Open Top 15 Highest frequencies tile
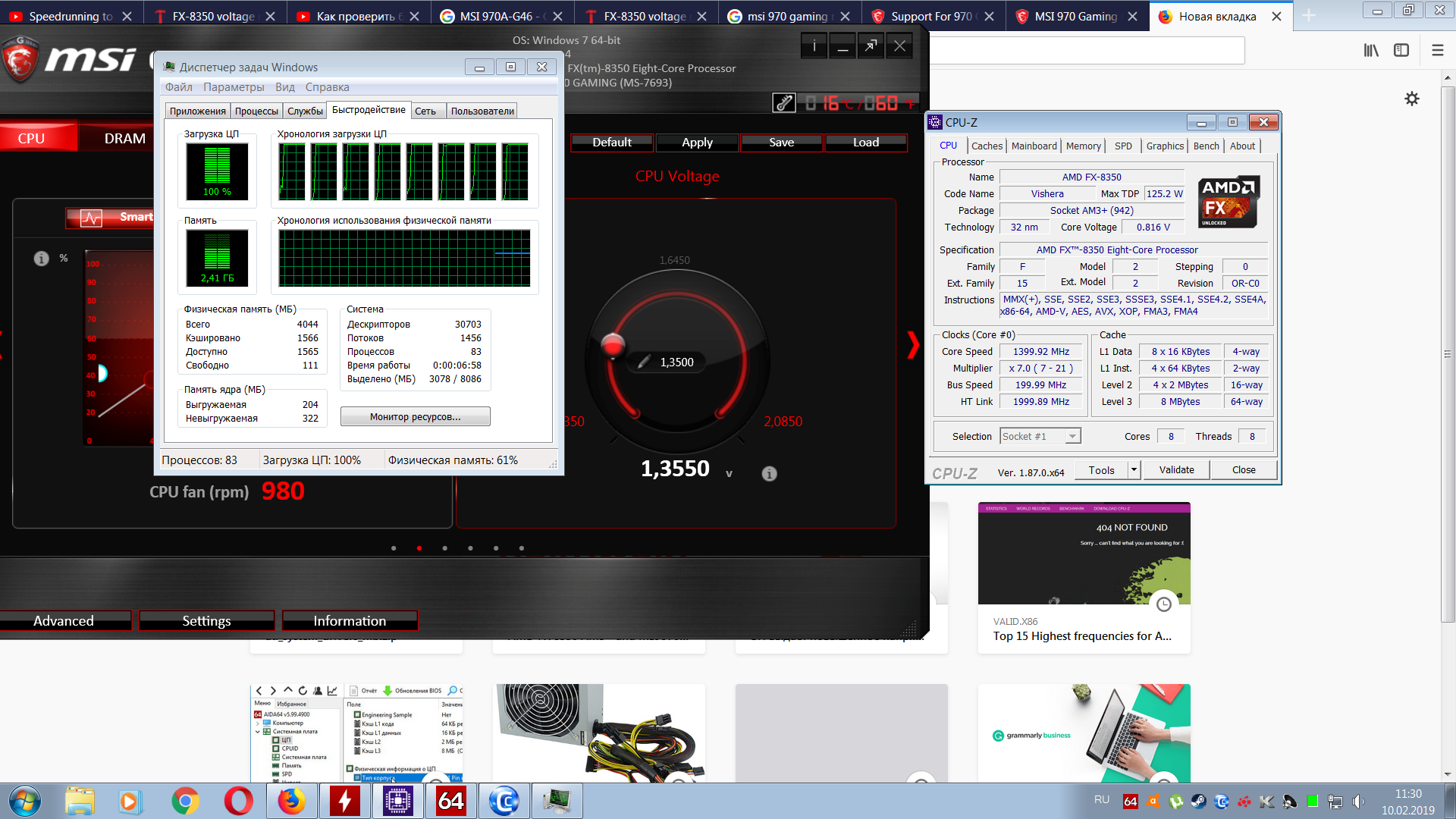The image size is (1456, 819). point(1084,578)
